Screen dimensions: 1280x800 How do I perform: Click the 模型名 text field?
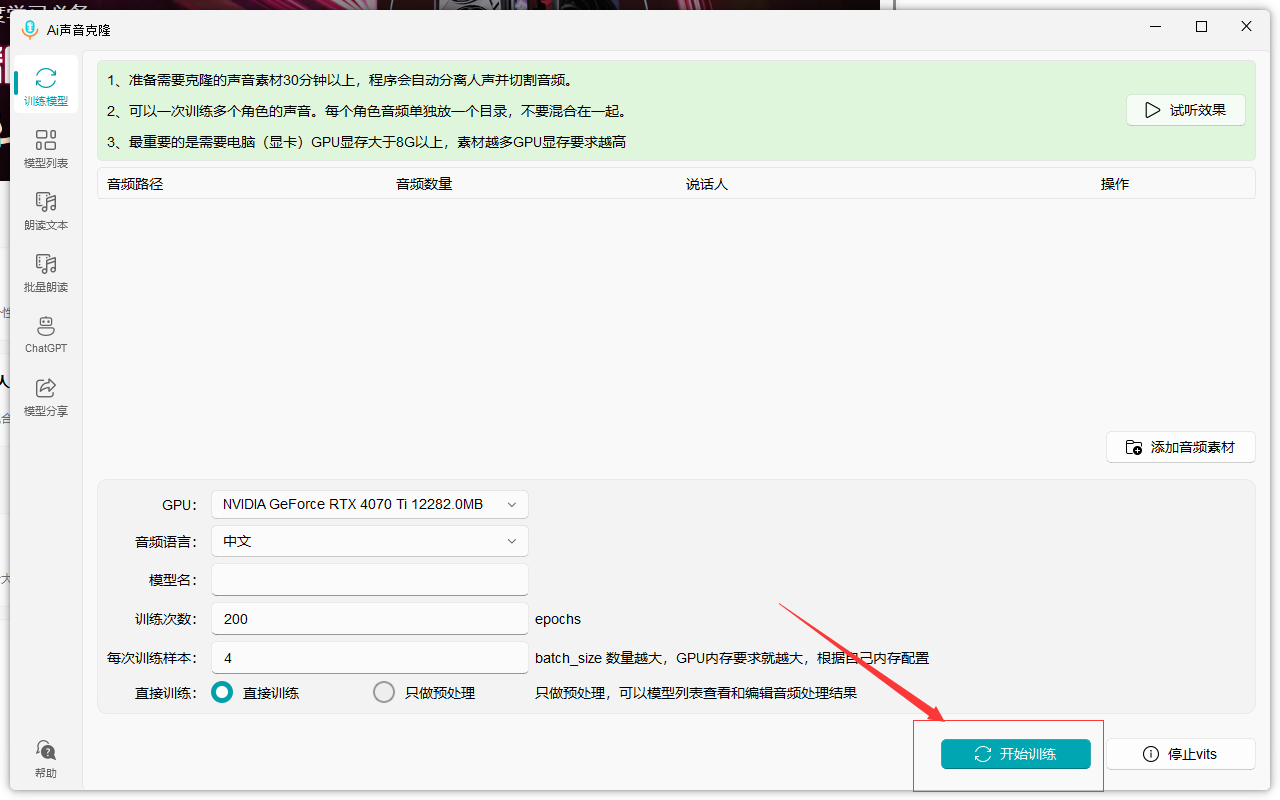pyautogui.click(x=369, y=580)
